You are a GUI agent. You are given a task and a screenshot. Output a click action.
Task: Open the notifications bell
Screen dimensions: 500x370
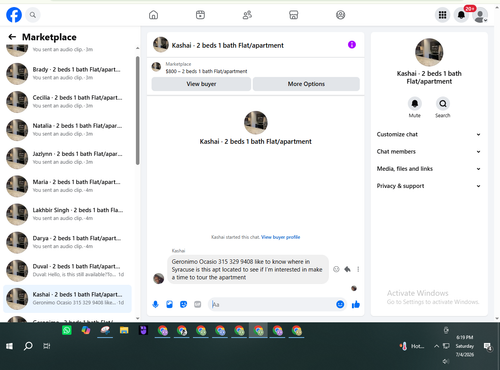(461, 15)
